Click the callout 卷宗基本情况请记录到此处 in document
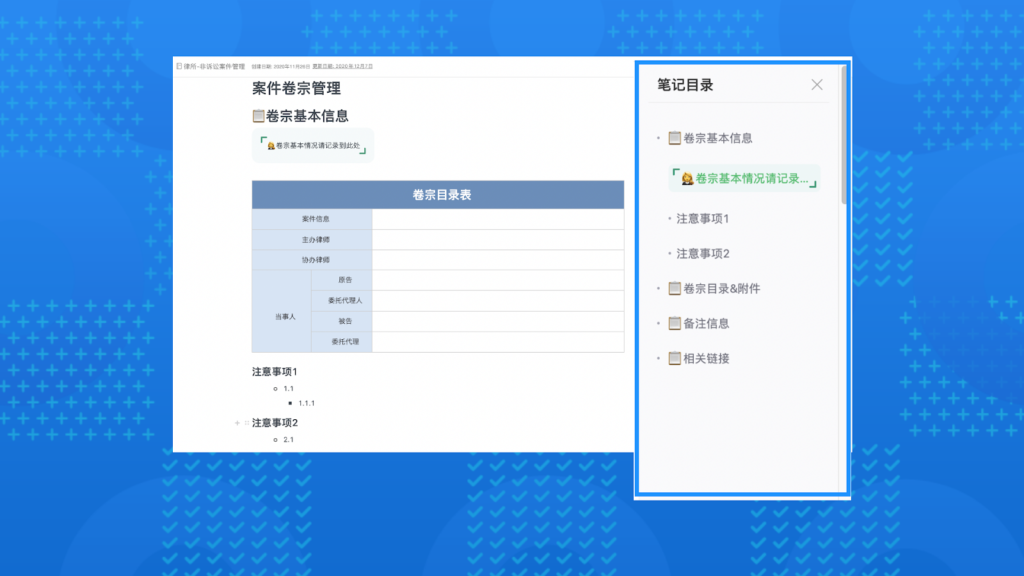1024x576 pixels. (x=313, y=145)
